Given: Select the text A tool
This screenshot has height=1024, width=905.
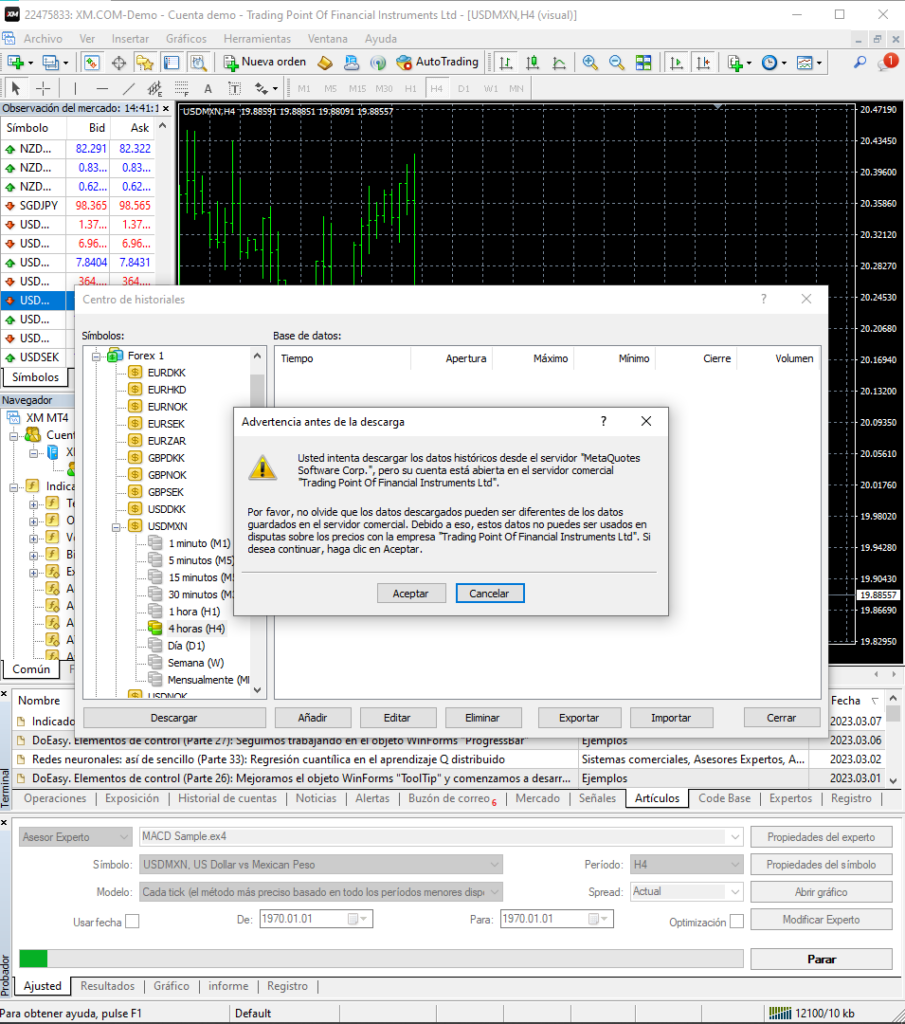Looking at the screenshot, I should (x=208, y=89).
